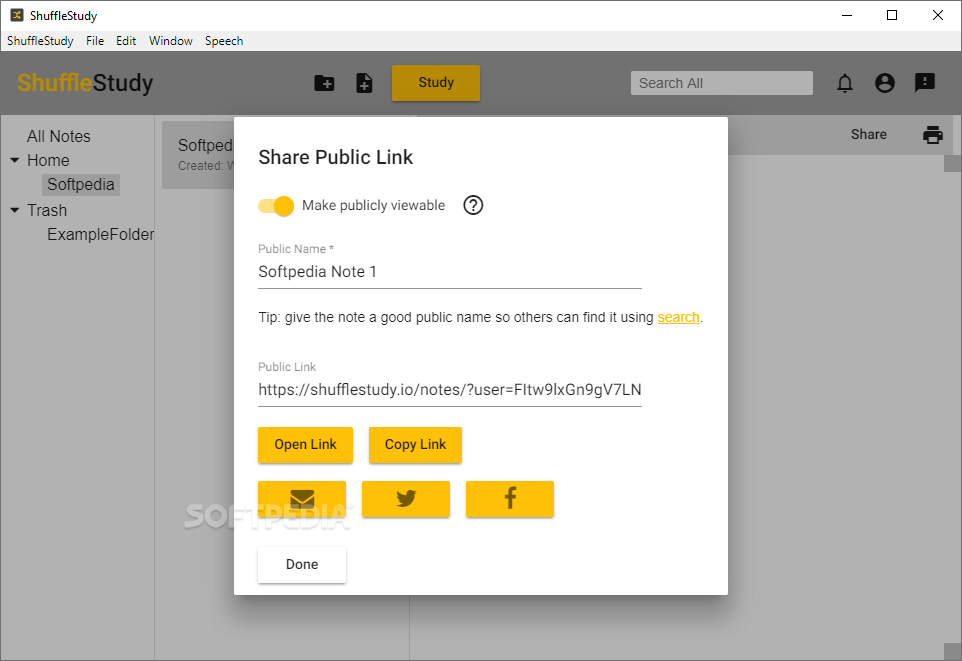The height and width of the screenshot is (661, 962).
Task: Open the Edit menu
Action: (x=126, y=41)
